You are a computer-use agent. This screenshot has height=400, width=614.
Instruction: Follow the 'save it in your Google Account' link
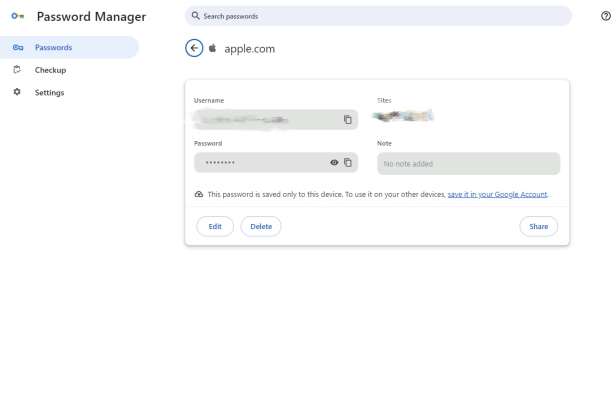[497, 194]
